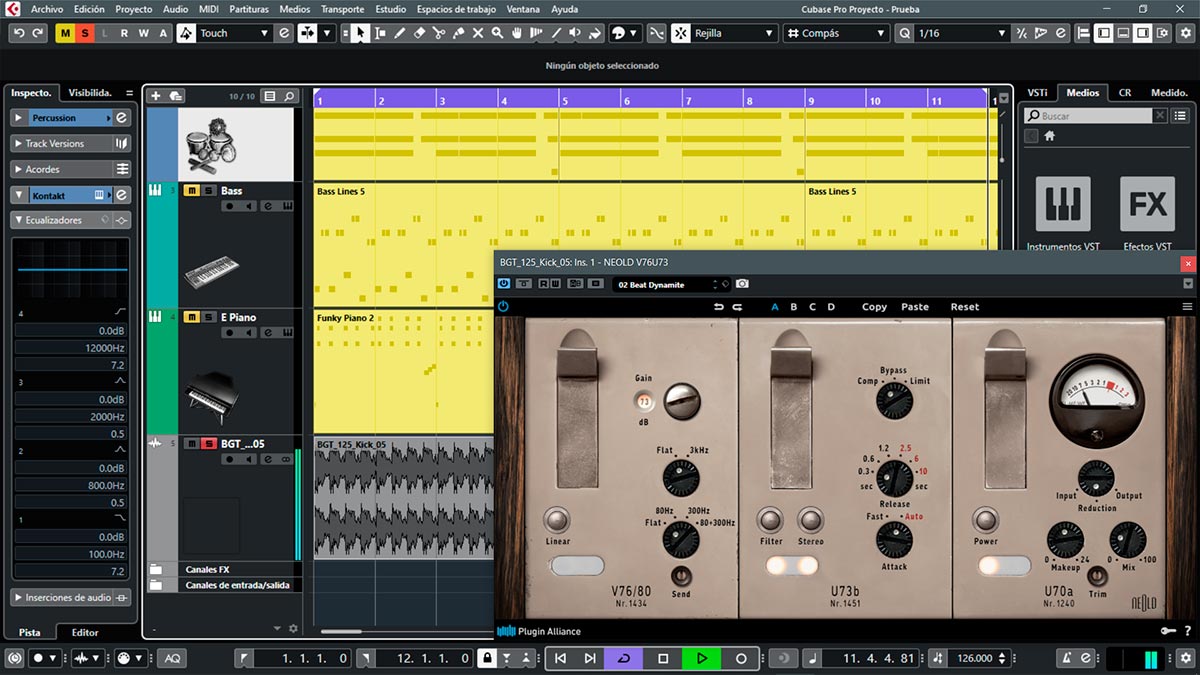Click the plugin help question mark
The image size is (1200, 675).
[x=1187, y=631]
